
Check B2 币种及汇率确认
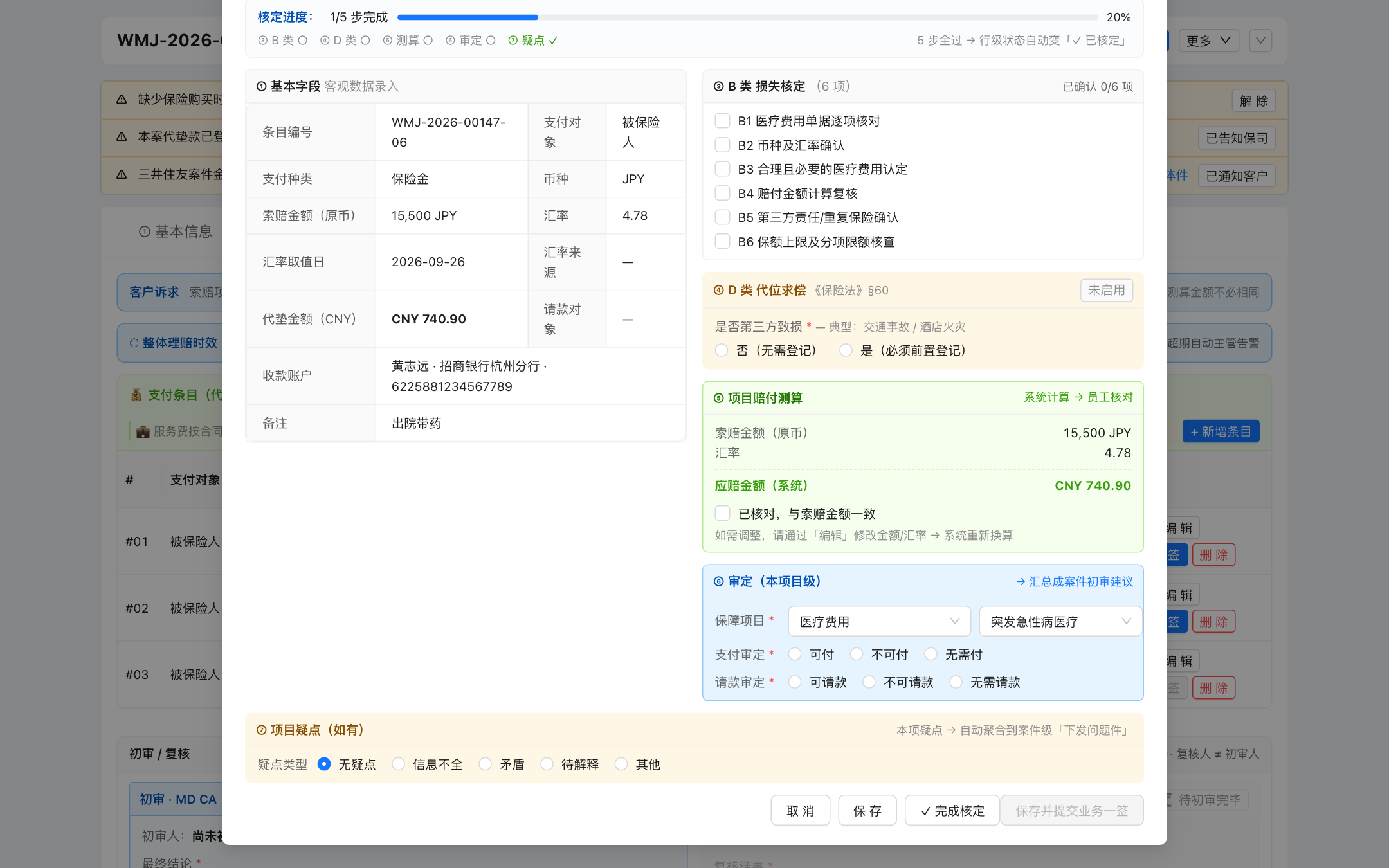coord(722,145)
